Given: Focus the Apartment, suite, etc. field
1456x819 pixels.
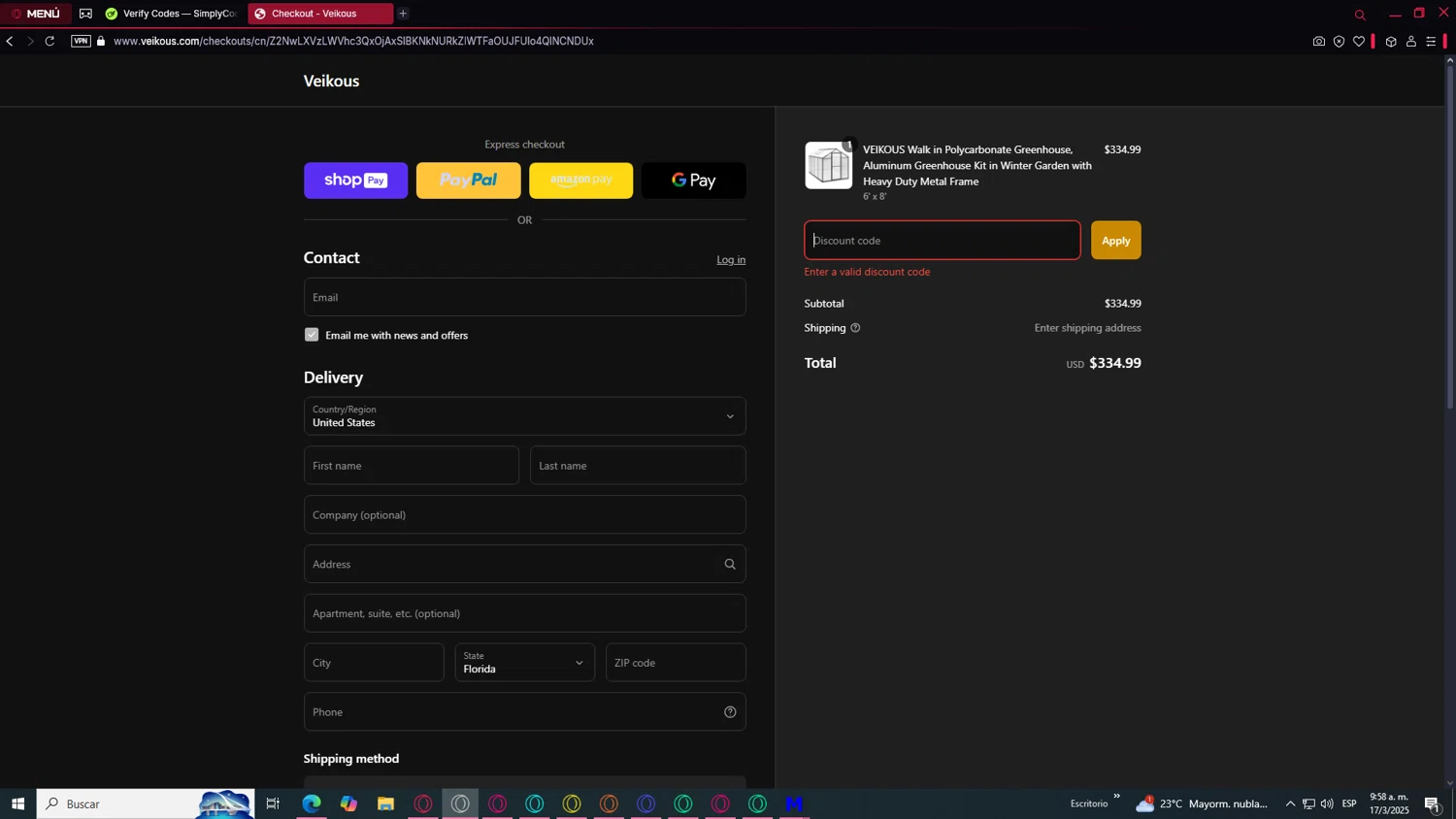Looking at the screenshot, I should coord(525,613).
